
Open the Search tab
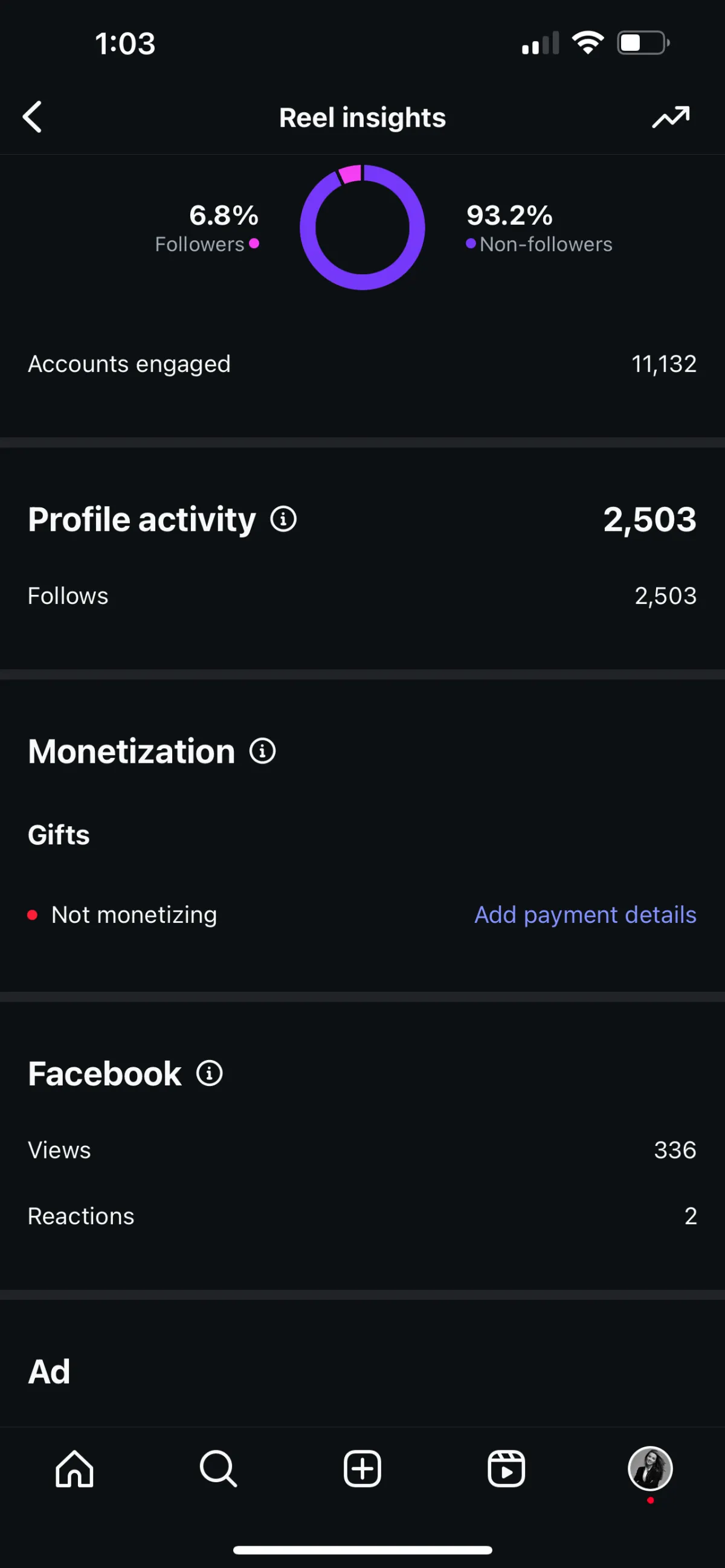tap(218, 1469)
